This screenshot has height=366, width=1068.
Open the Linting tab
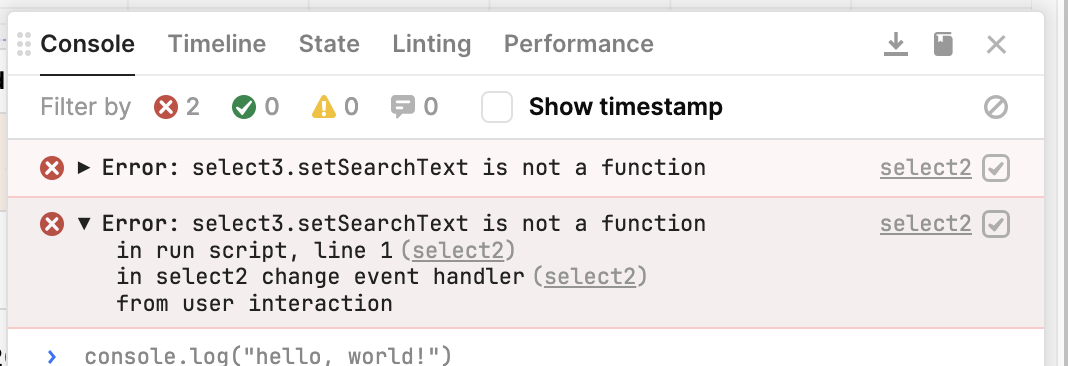(432, 44)
